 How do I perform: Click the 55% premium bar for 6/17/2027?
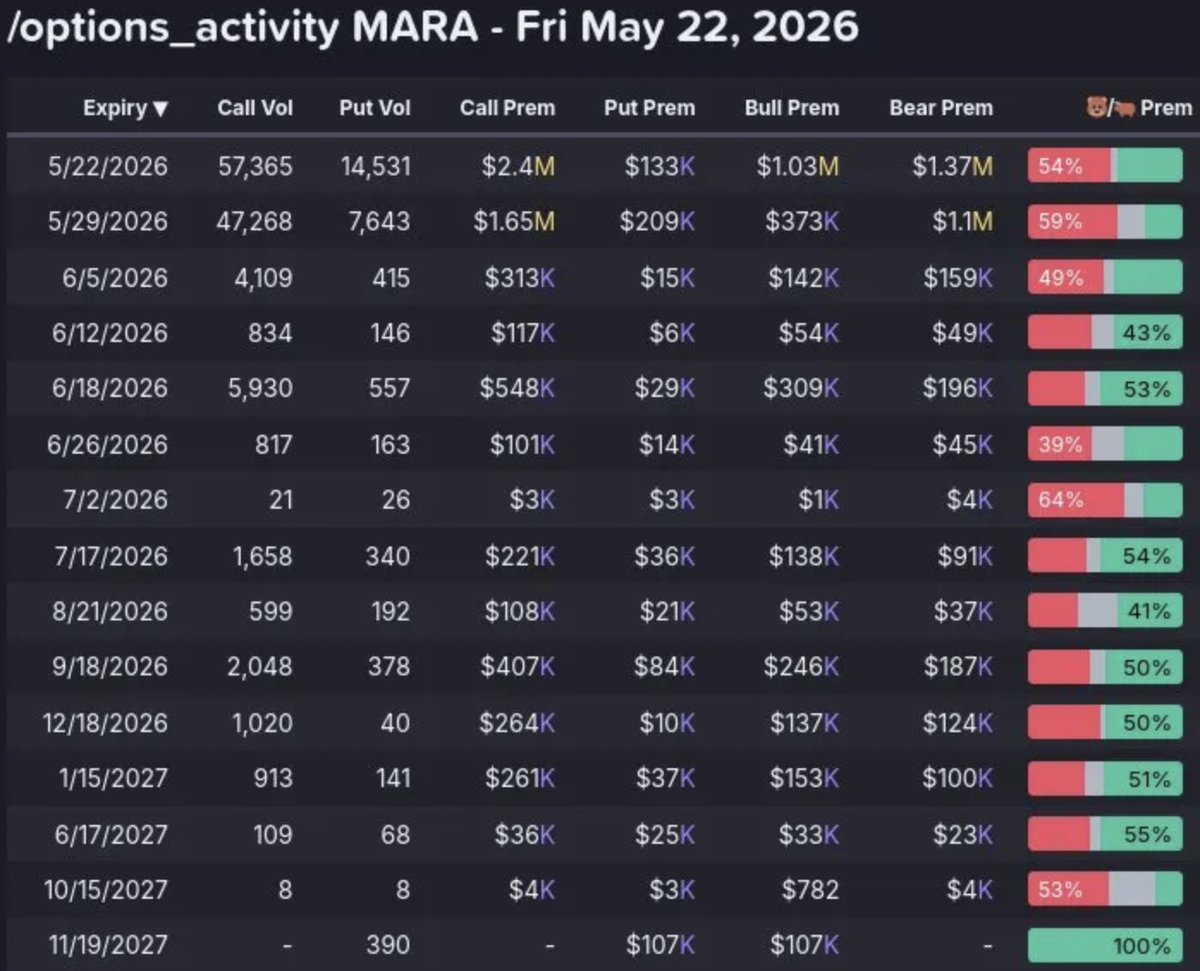[x=1105, y=833]
